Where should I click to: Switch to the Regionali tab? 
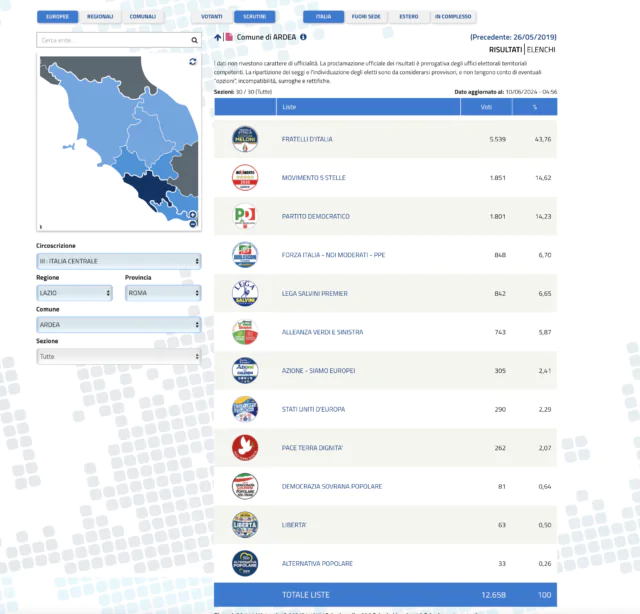tap(100, 17)
